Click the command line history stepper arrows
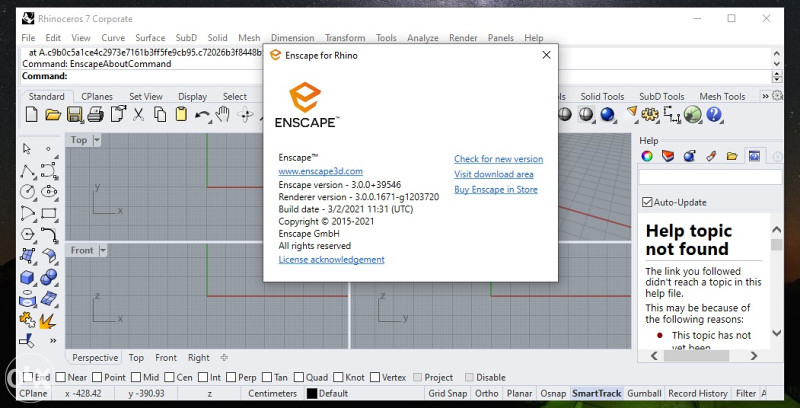 (777, 76)
